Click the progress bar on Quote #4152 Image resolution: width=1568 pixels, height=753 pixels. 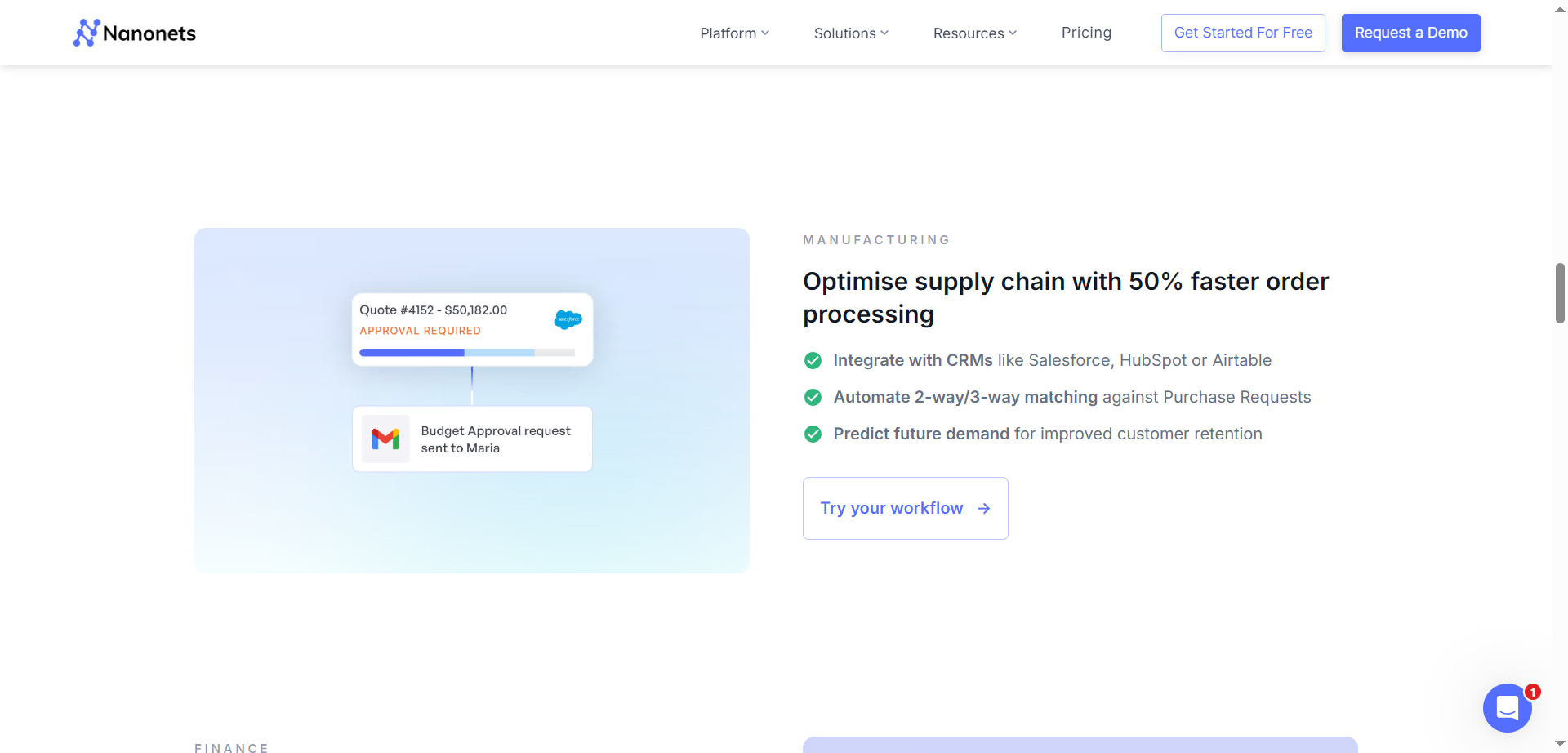467,352
